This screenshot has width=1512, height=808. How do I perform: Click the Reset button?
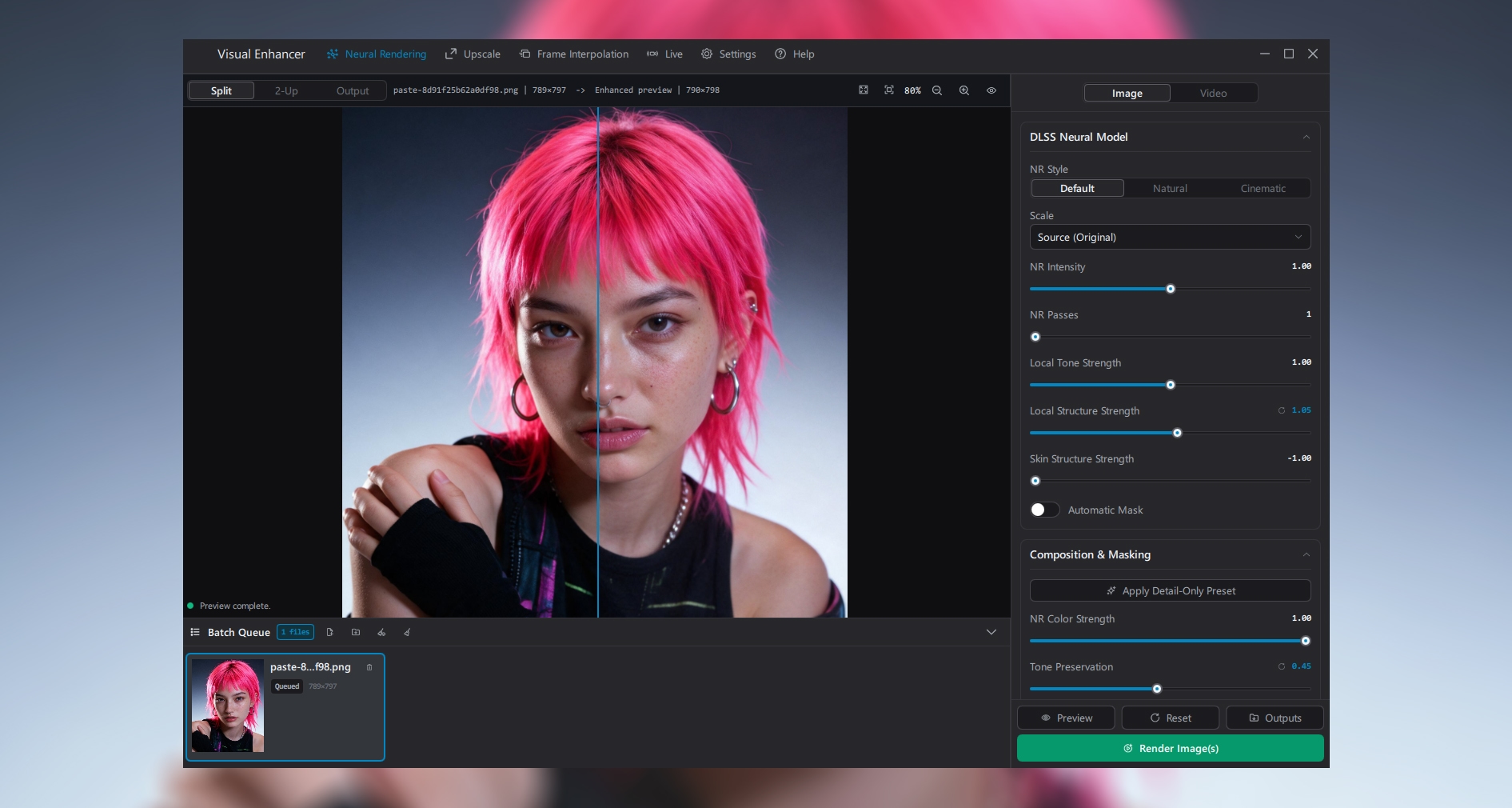(1171, 718)
